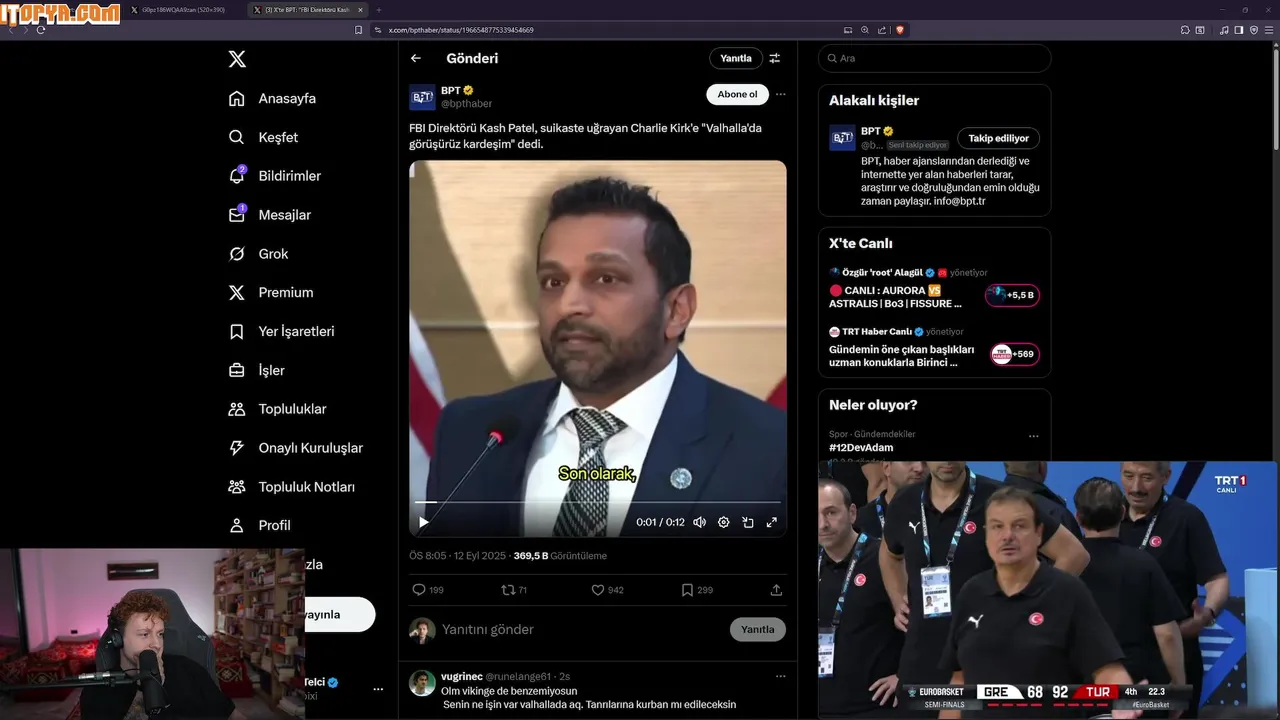1280x720 pixels.
Task: Click the share icon in the address bar
Action: tap(881, 30)
